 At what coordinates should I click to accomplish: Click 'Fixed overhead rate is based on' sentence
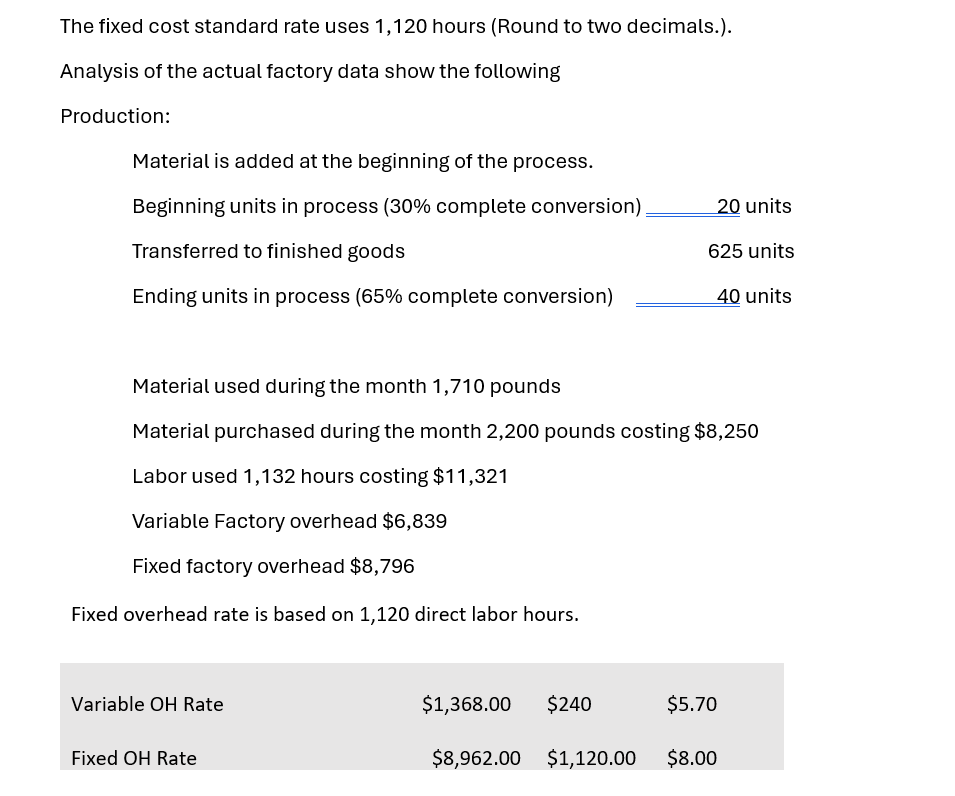(x=325, y=615)
